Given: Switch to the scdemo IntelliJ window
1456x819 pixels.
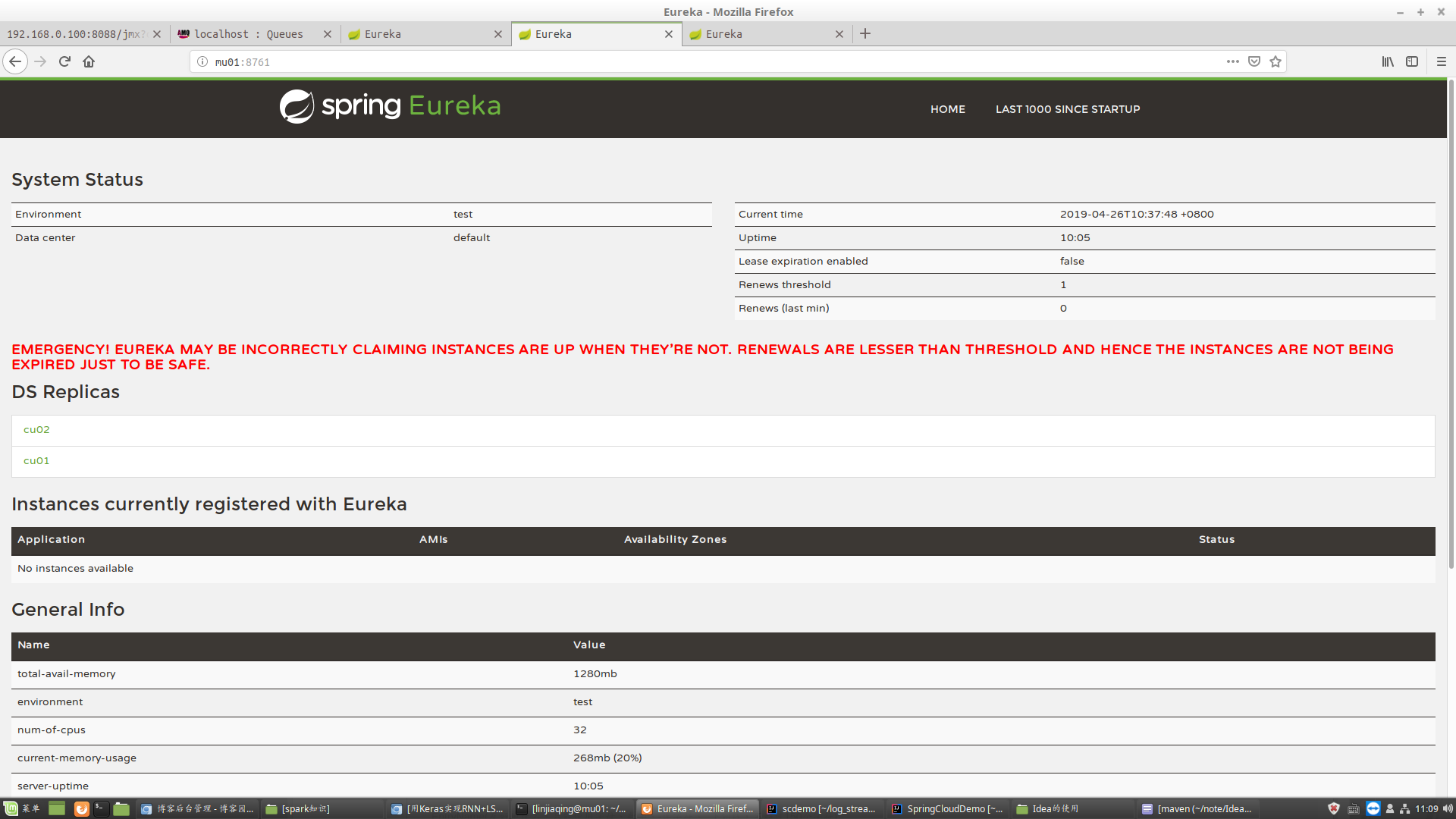Looking at the screenshot, I should click(x=823, y=808).
